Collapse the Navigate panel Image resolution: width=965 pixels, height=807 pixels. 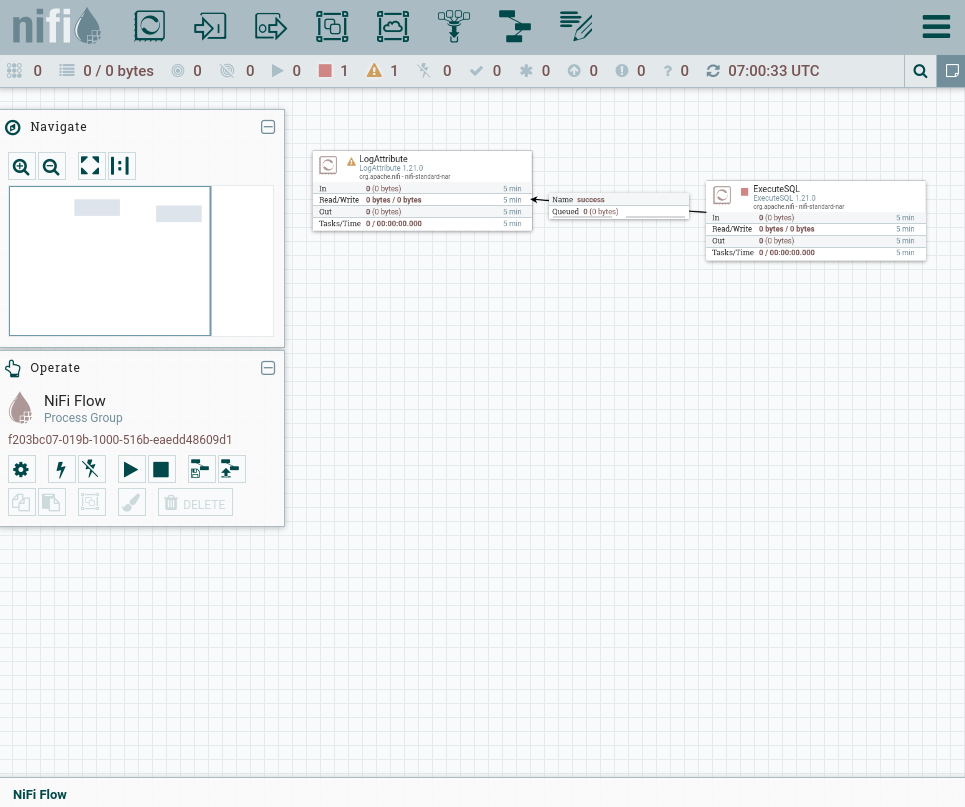point(268,127)
